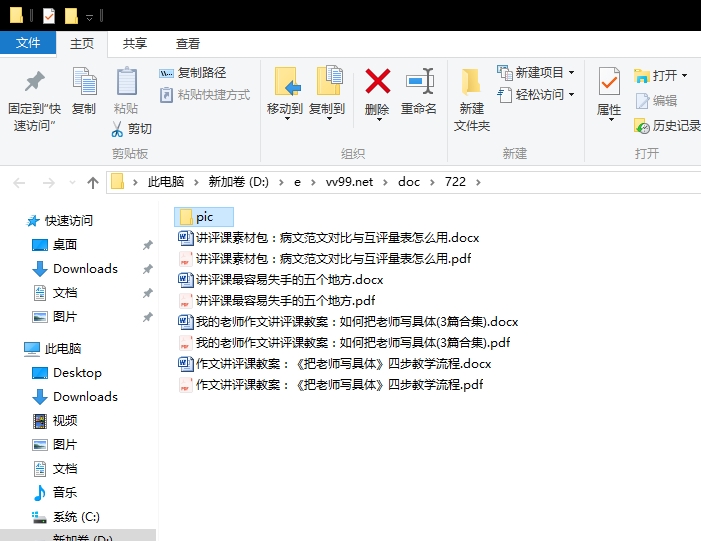Select 作文讲评课教案 四步教学流程.docx
The height and width of the screenshot is (541, 701).
click(x=335, y=364)
